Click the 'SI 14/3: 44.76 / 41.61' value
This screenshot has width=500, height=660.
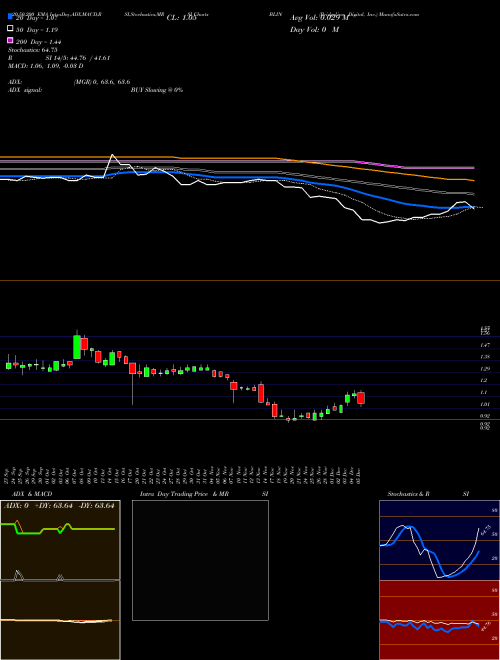(x=78, y=58)
